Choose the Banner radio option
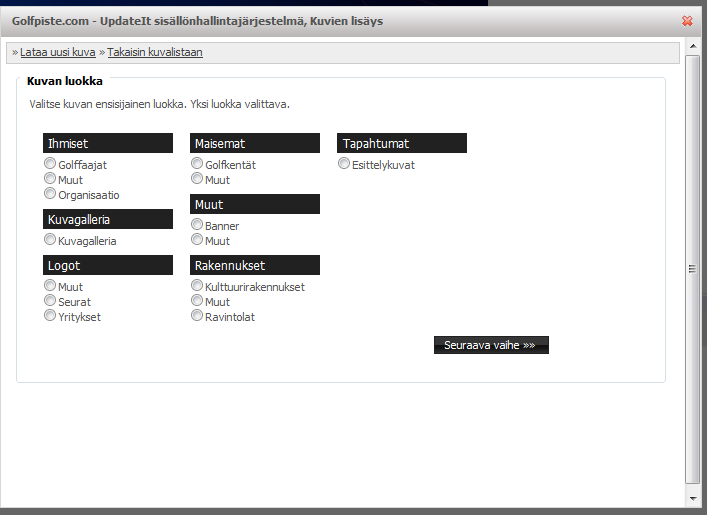Screen dimensions: 707x515 [197, 224]
